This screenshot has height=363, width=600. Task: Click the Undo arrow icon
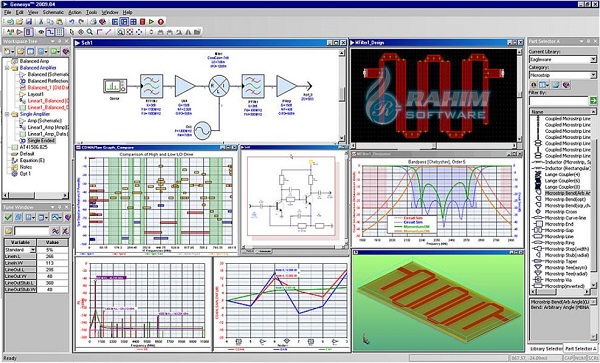72,22
